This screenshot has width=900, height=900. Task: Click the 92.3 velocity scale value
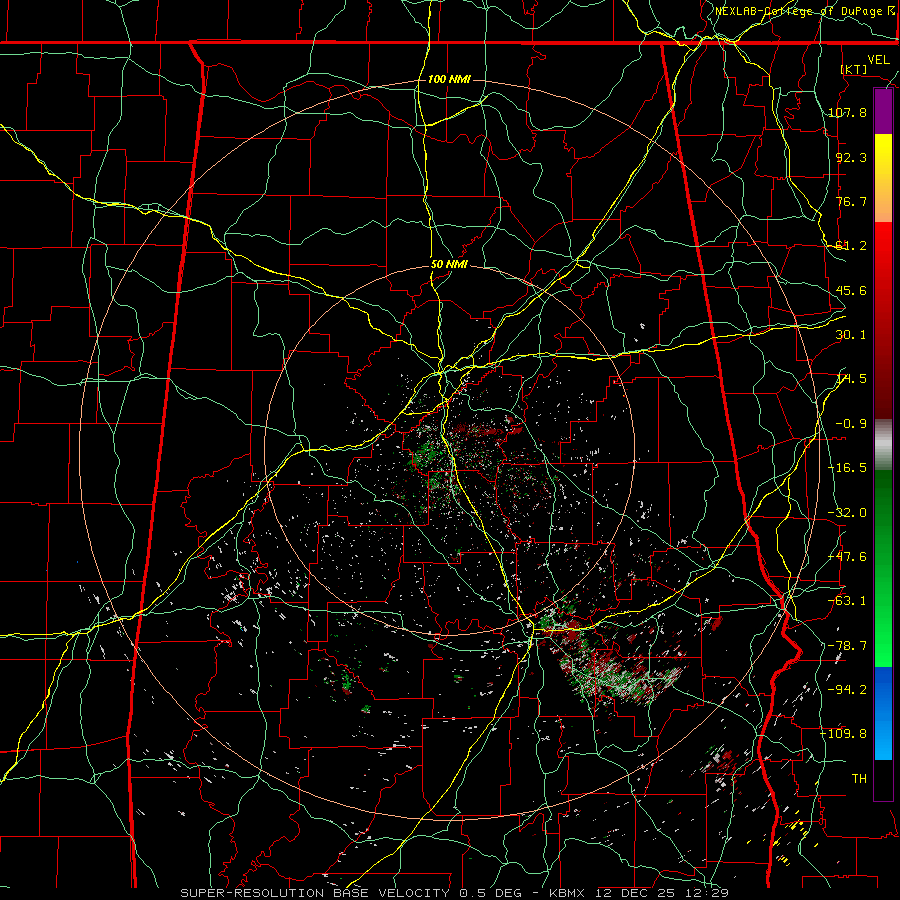pos(851,157)
